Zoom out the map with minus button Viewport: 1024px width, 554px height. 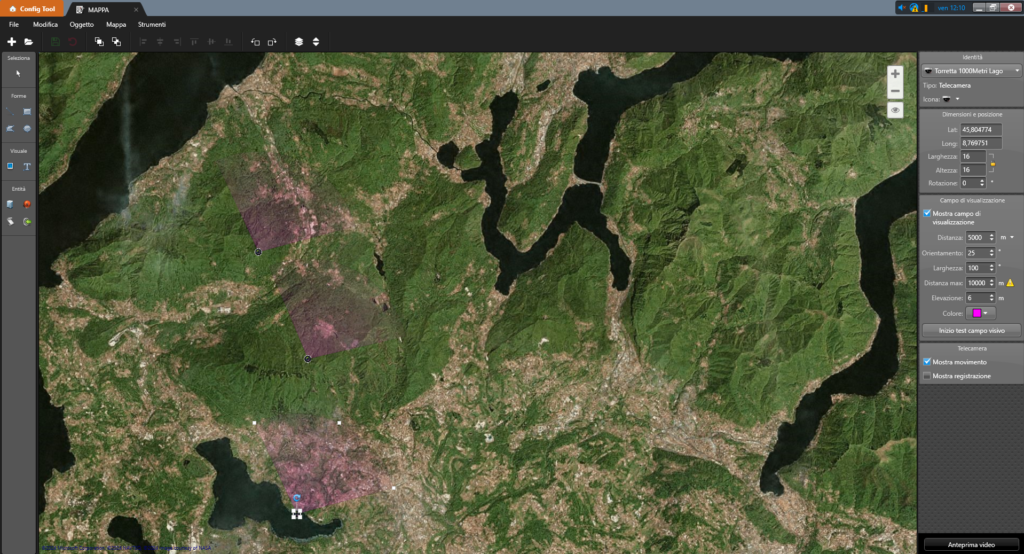pos(895,91)
